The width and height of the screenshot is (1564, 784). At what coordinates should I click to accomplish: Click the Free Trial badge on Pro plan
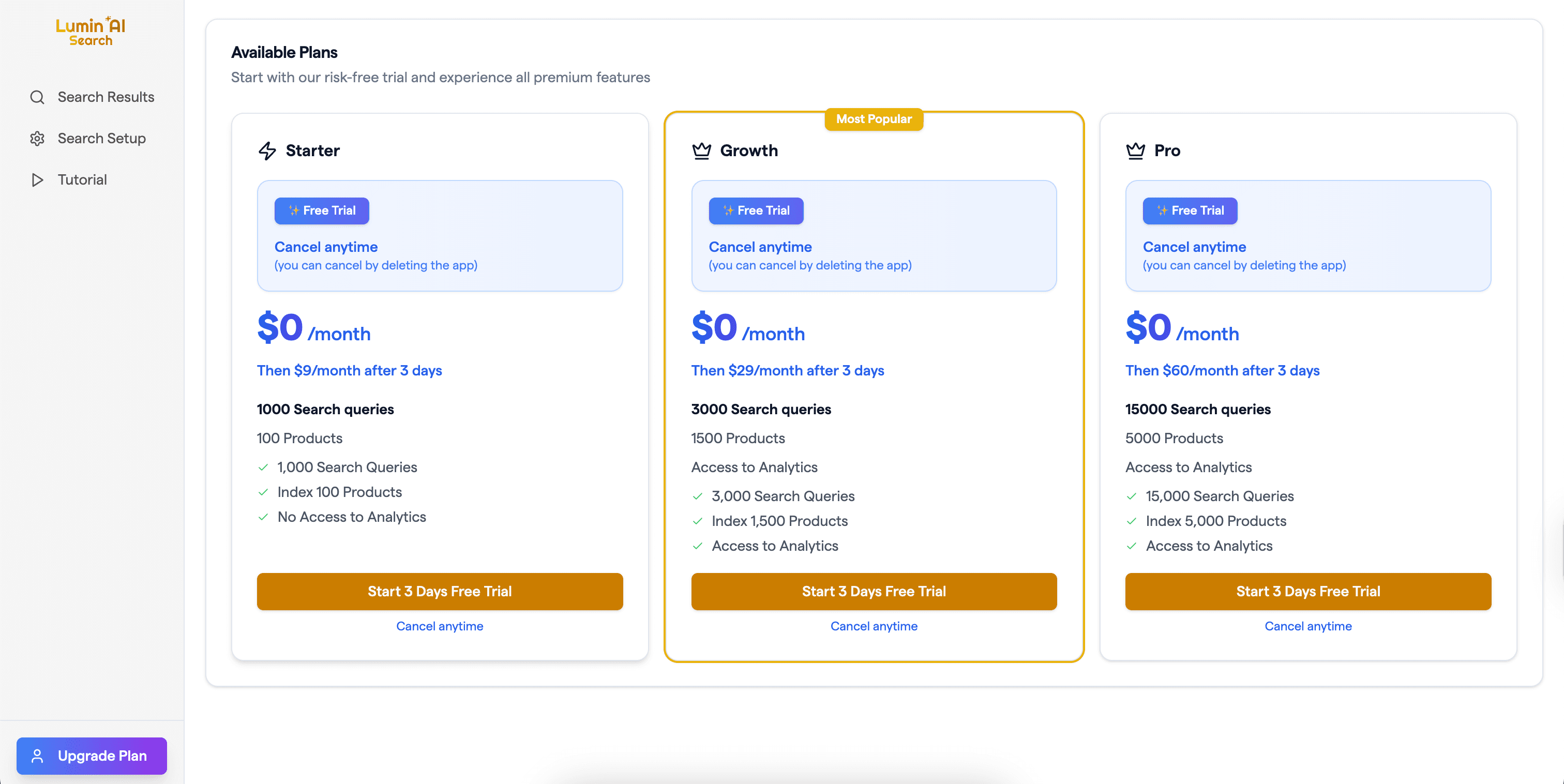pos(1190,210)
